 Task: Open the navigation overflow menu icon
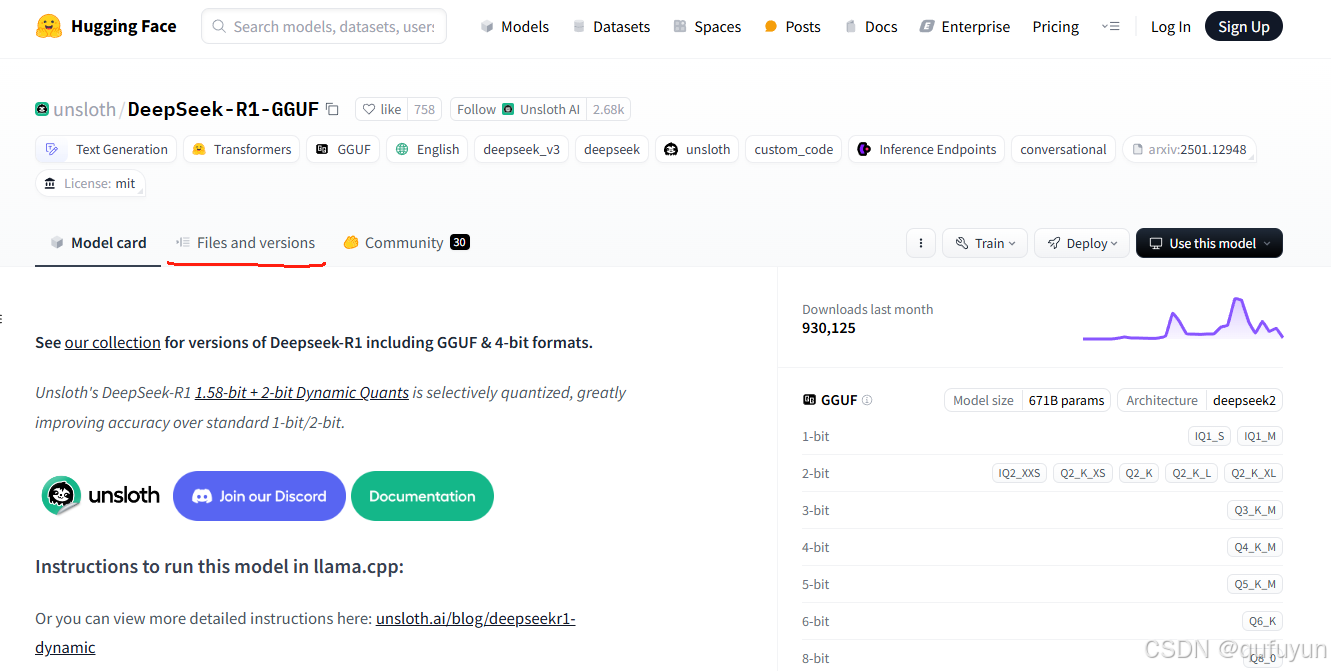pos(1110,27)
